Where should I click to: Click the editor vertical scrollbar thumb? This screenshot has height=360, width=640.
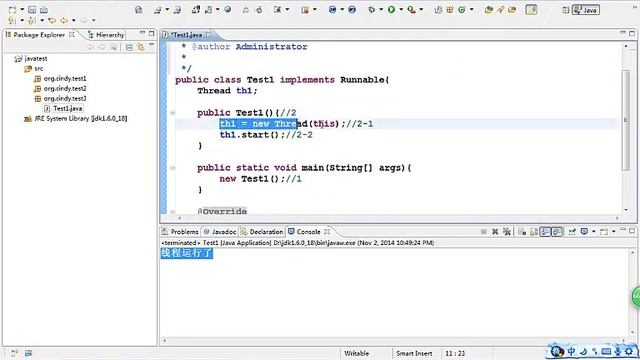click(626, 120)
